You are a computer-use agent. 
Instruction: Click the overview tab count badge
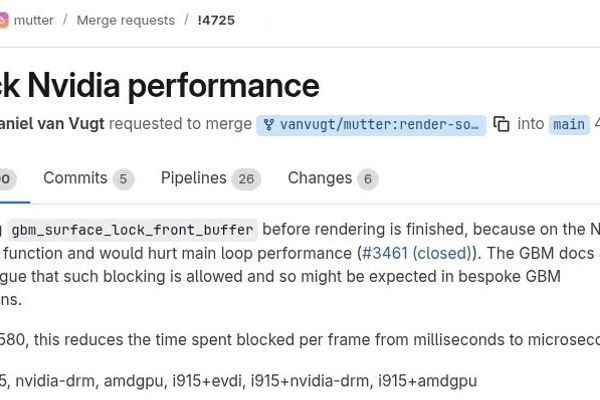click(5, 179)
